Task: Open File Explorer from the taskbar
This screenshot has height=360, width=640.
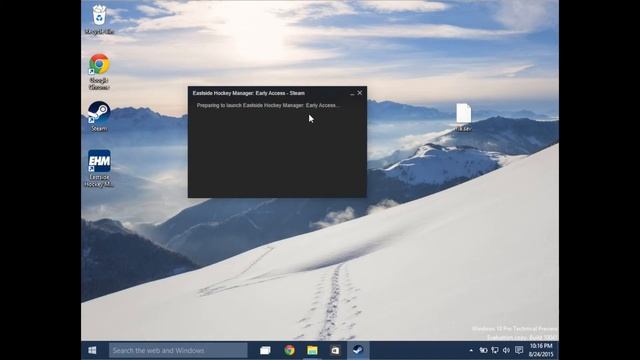Action: pos(312,350)
